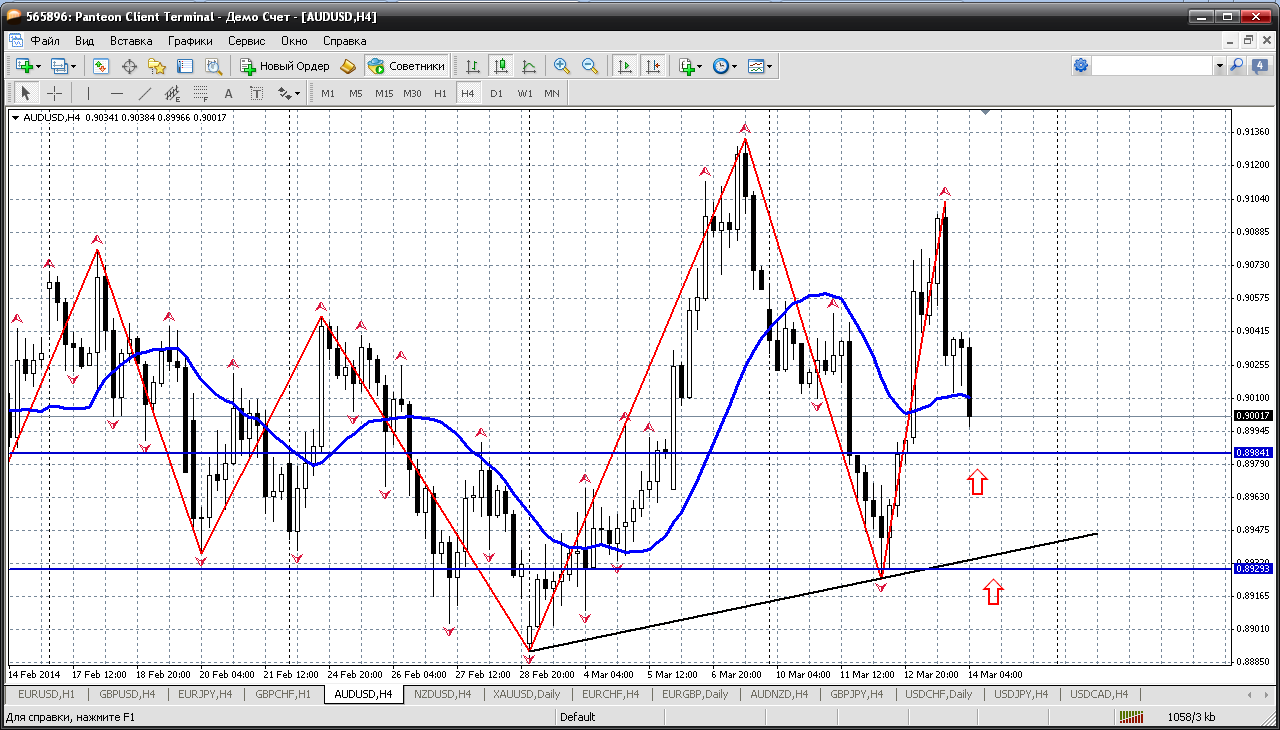Set timeframe to M1
The image size is (1280, 730).
coord(328,93)
